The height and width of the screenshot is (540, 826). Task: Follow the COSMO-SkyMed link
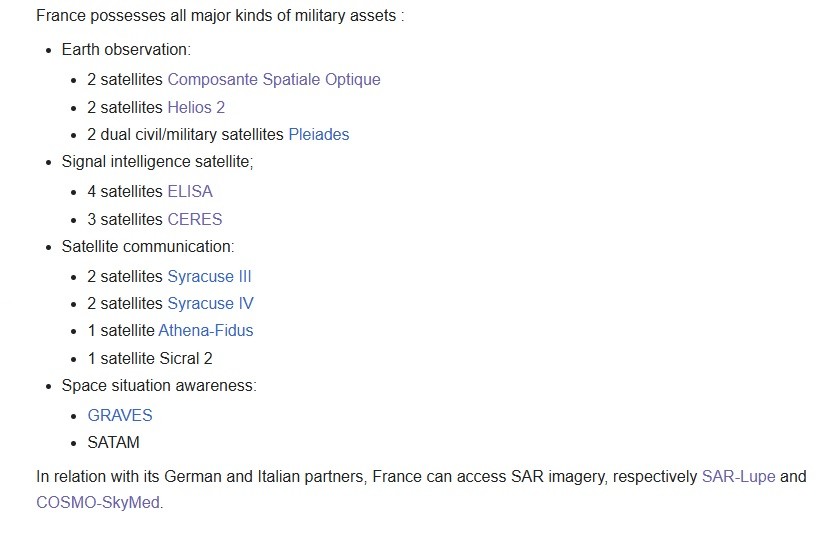(98, 503)
